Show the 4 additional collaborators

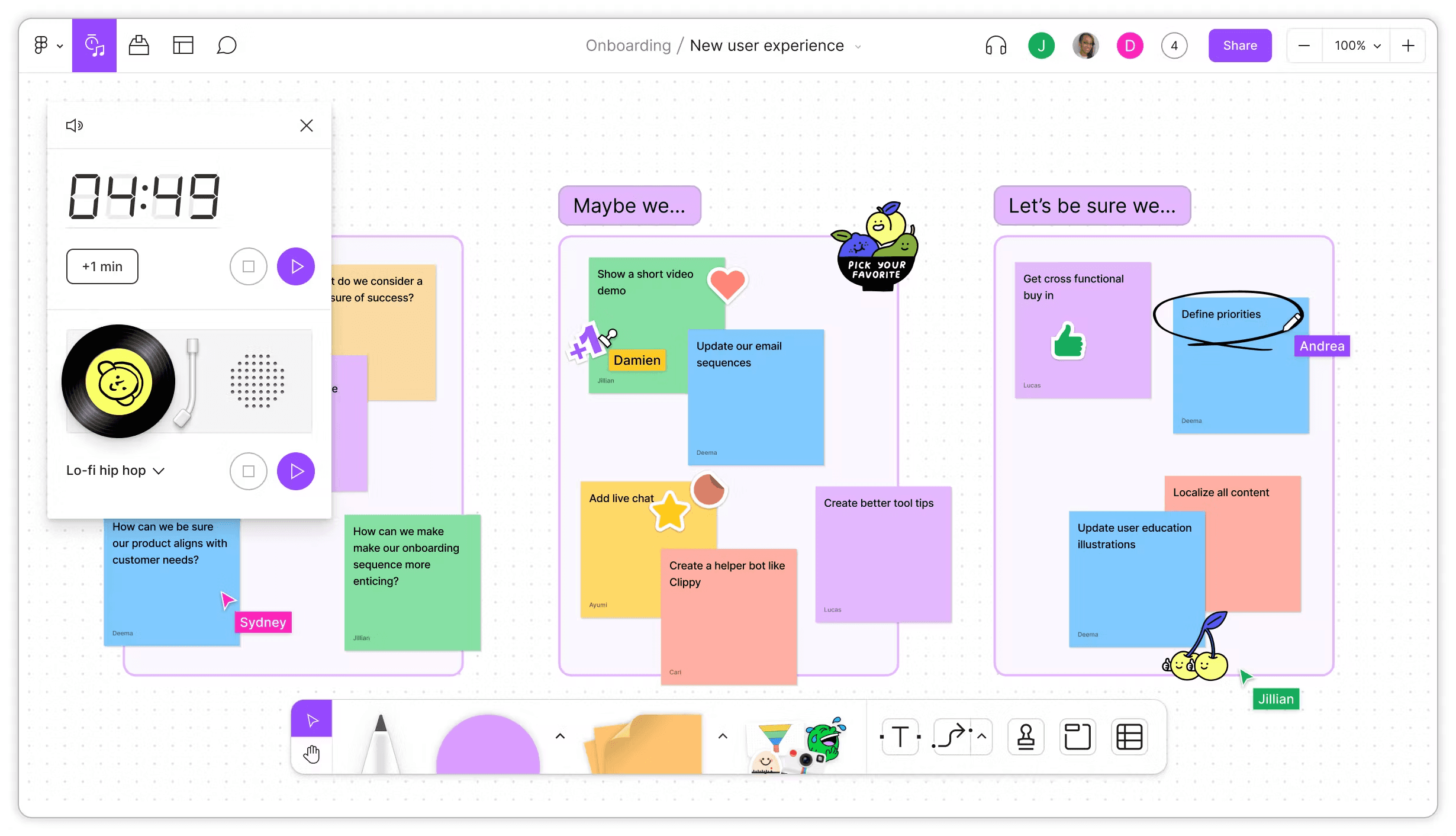tap(1174, 46)
